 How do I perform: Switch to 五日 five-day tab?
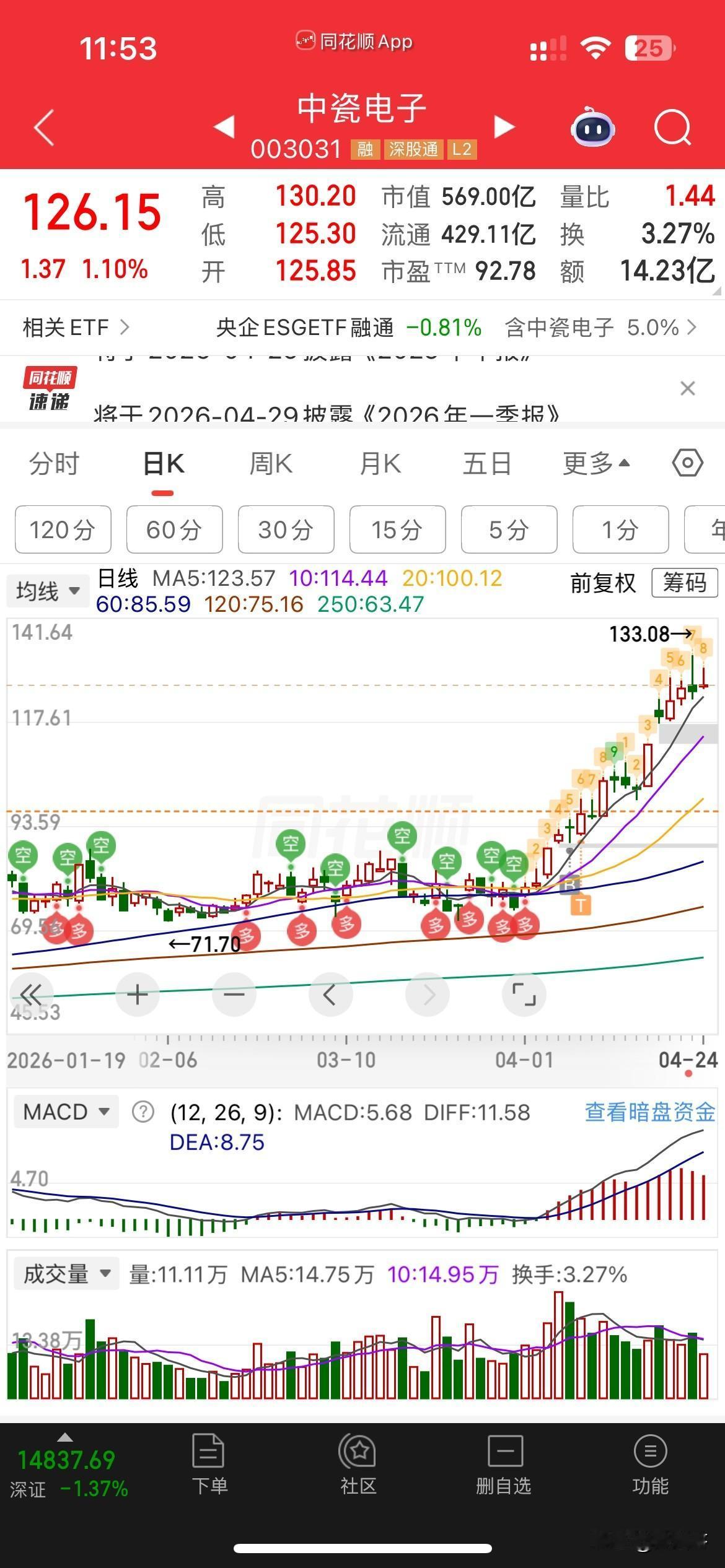[x=487, y=463]
